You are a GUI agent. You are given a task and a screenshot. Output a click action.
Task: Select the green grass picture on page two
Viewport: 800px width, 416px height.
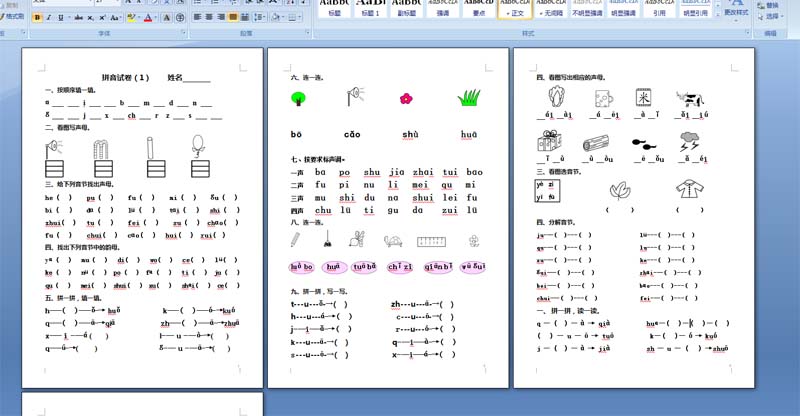tap(469, 97)
